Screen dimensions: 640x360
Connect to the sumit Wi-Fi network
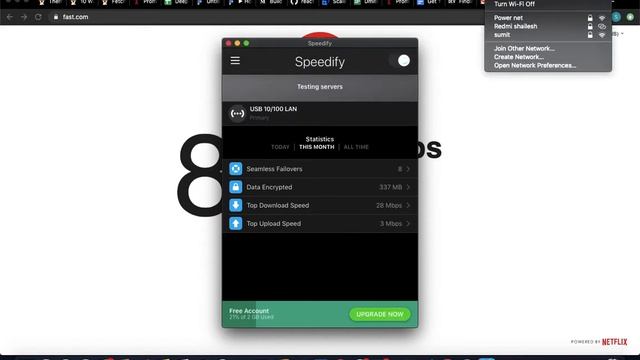coord(548,35)
